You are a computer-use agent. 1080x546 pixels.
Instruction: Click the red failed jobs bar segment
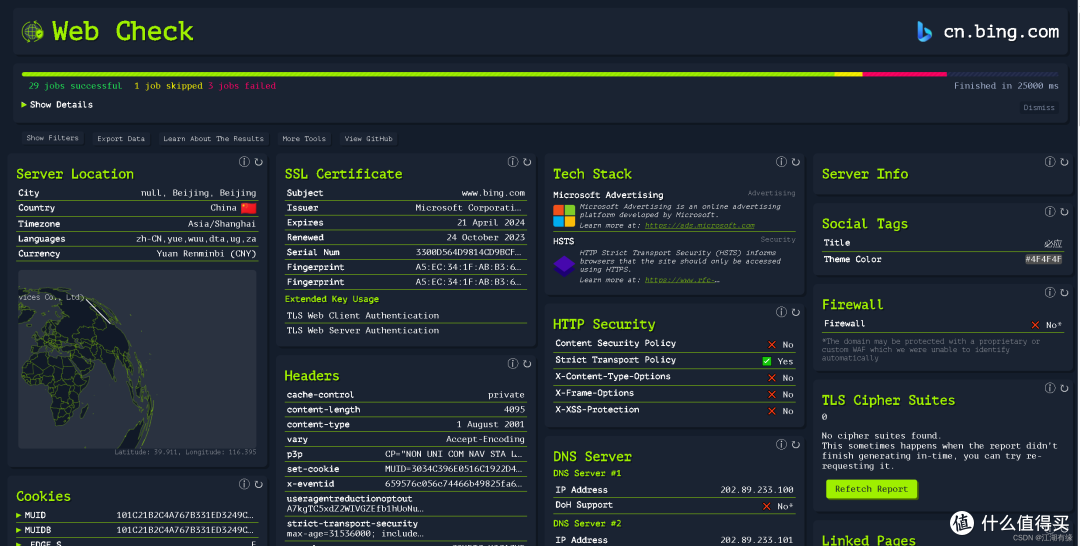pyautogui.click(x=904, y=74)
